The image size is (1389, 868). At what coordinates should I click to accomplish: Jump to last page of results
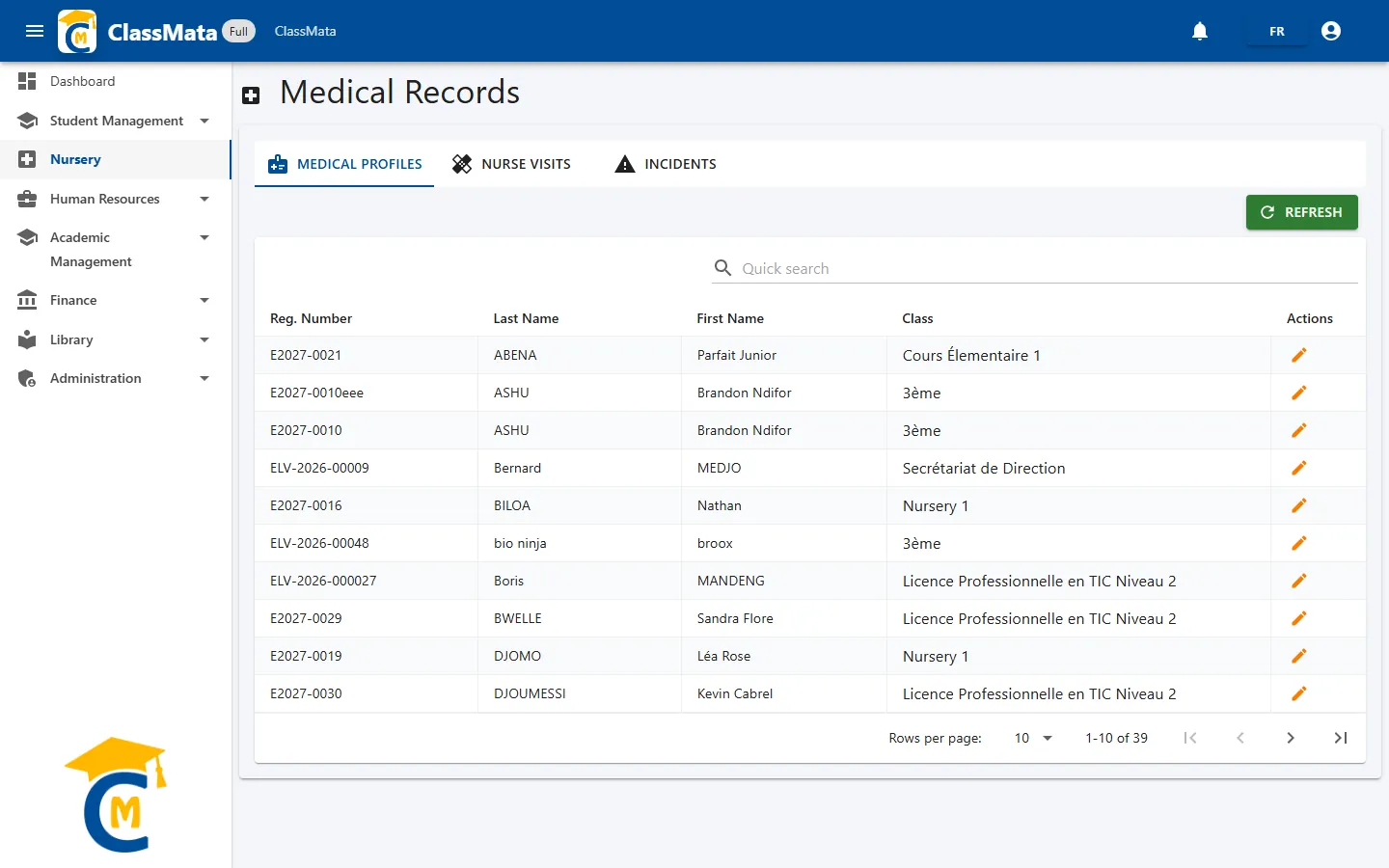pos(1341,738)
